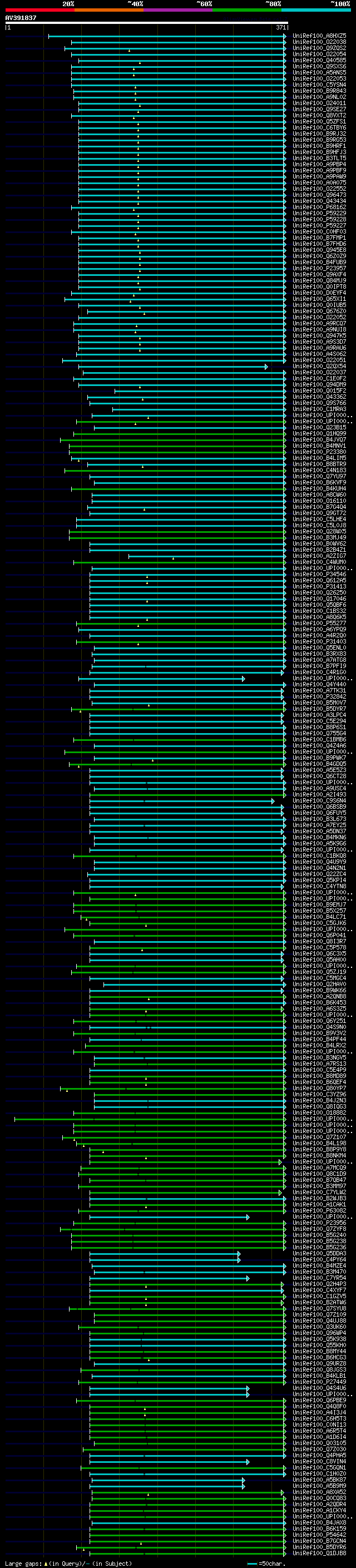Open the UniRef100_Q9ZQS2 hit label
356x1568 pixels.
pyautogui.click(x=319, y=48)
